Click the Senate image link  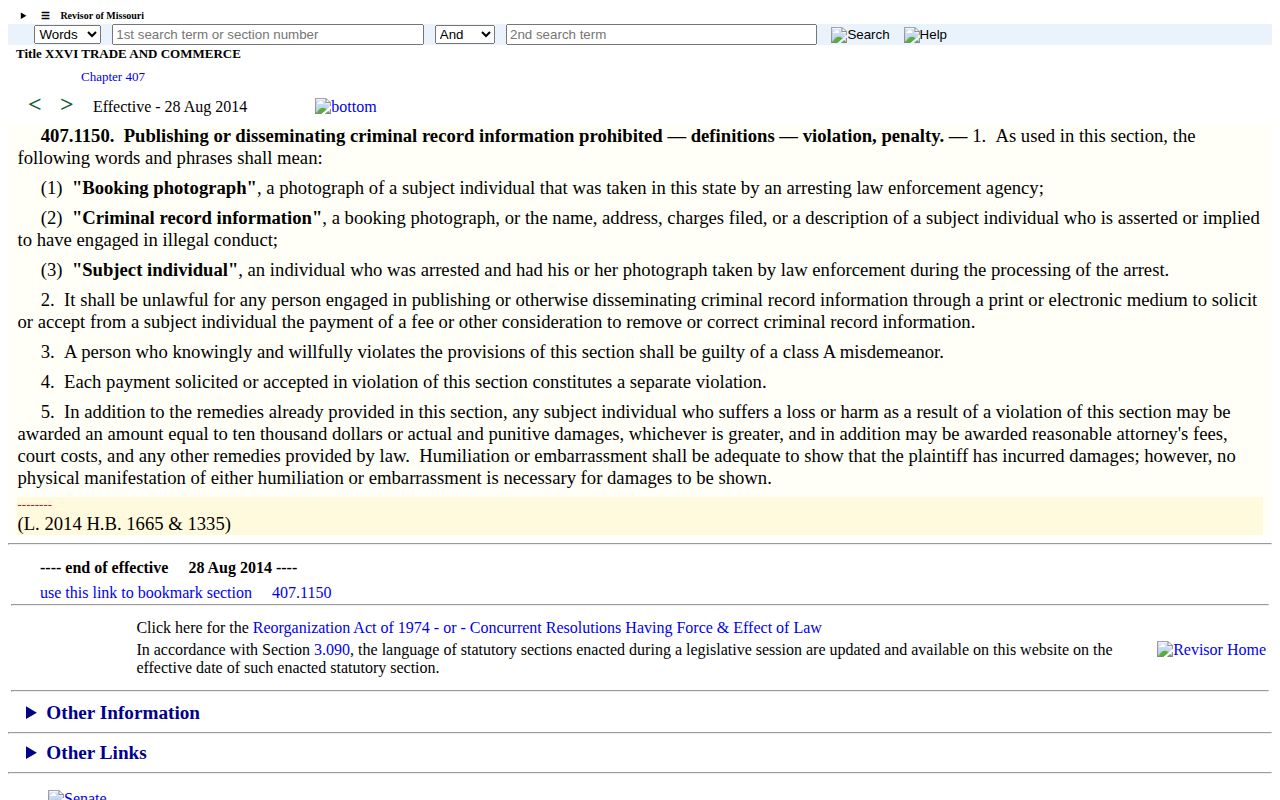coord(77,795)
